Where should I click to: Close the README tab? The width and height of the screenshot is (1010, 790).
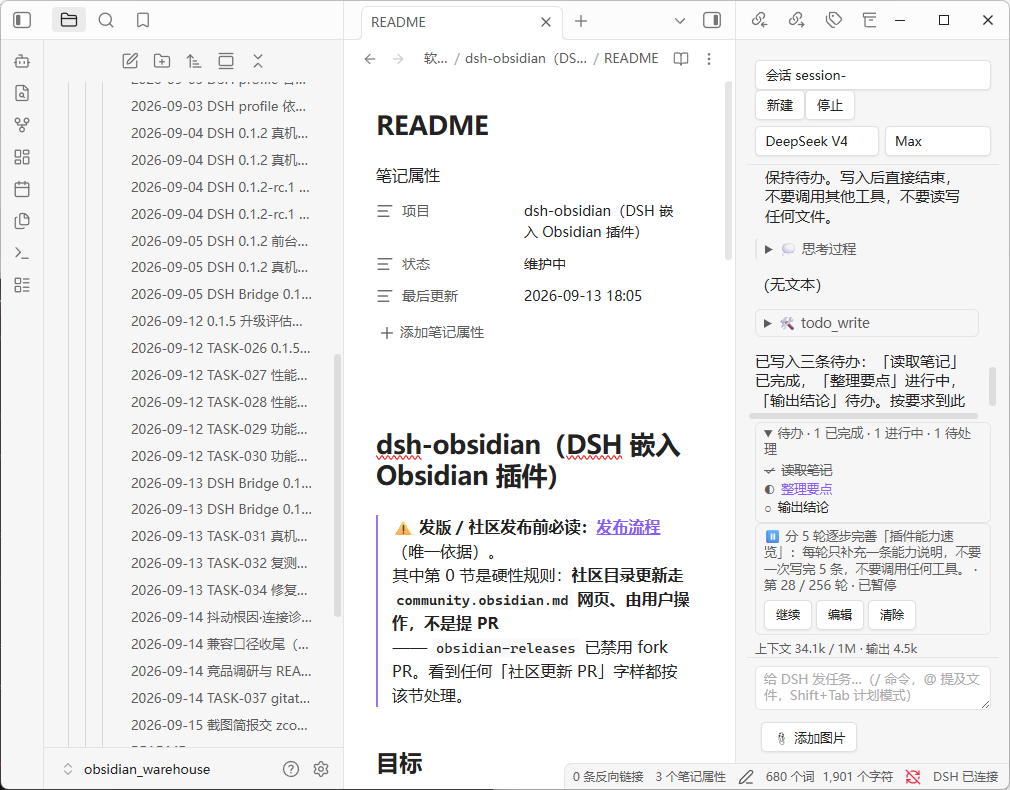coord(546,22)
